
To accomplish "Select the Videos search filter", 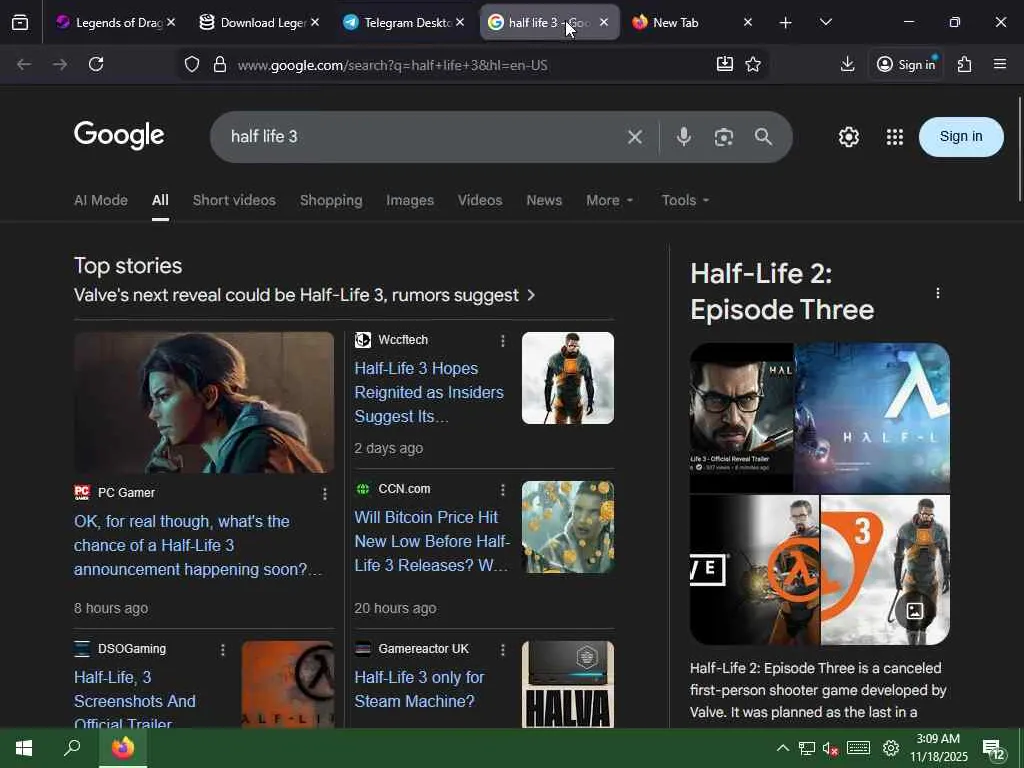I will [x=480, y=200].
